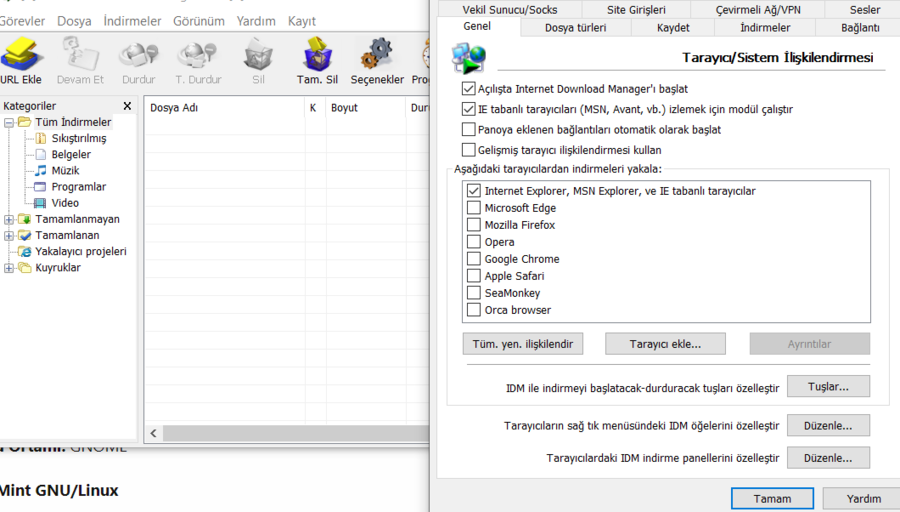Viewport: 900px width, 512px height.
Task: Click the horizontal scrollbar left arrow
Action: pyautogui.click(x=153, y=433)
